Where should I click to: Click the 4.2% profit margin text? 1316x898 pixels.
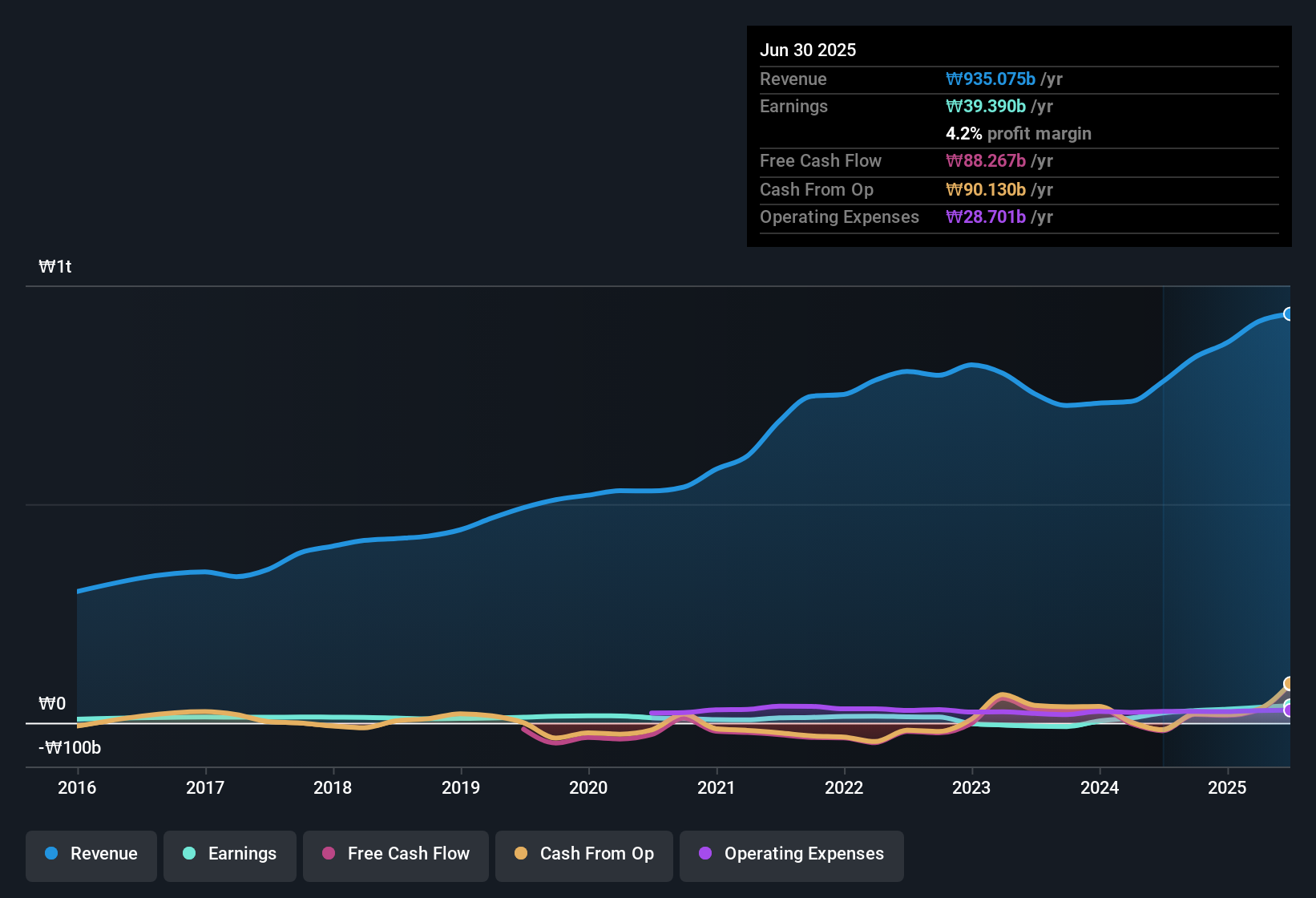coord(1019,134)
